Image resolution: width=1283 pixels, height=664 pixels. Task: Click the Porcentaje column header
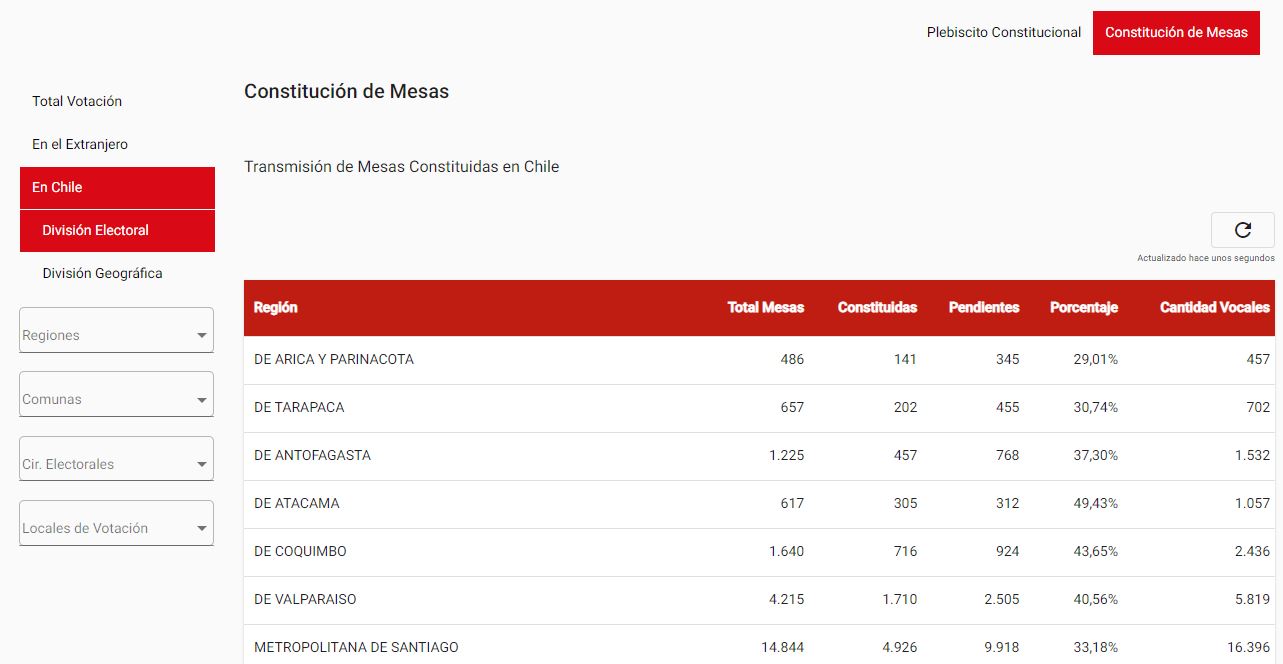(x=1083, y=307)
